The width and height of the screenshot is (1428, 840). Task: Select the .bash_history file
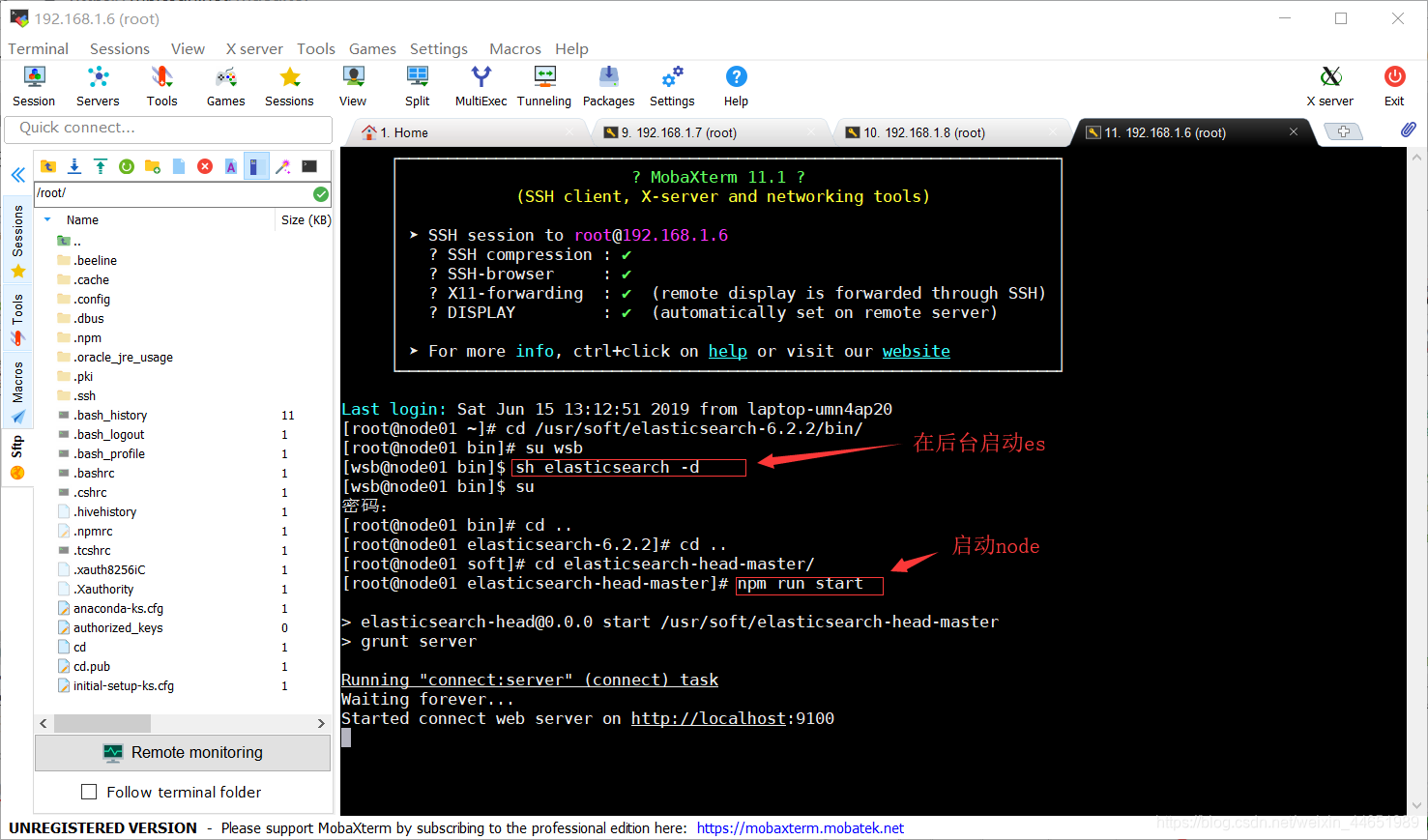point(111,415)
